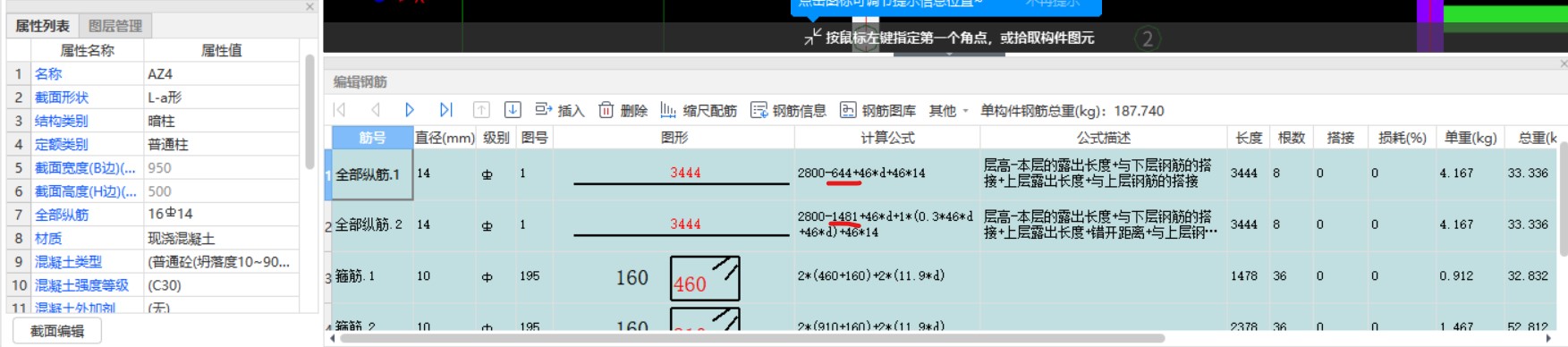1568x347 pixels.
Task: Click the 箍筋.1 count cell 36
Action: 1291,276
